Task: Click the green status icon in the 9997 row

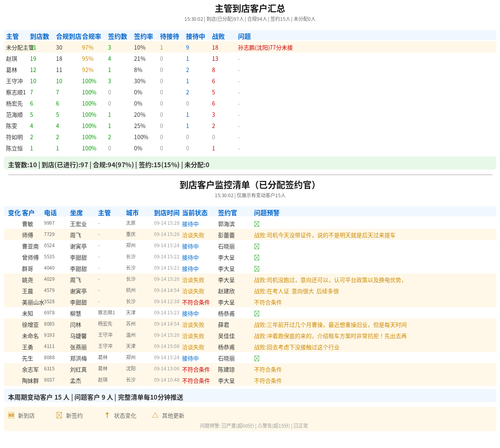Action: tap(257, 224)
